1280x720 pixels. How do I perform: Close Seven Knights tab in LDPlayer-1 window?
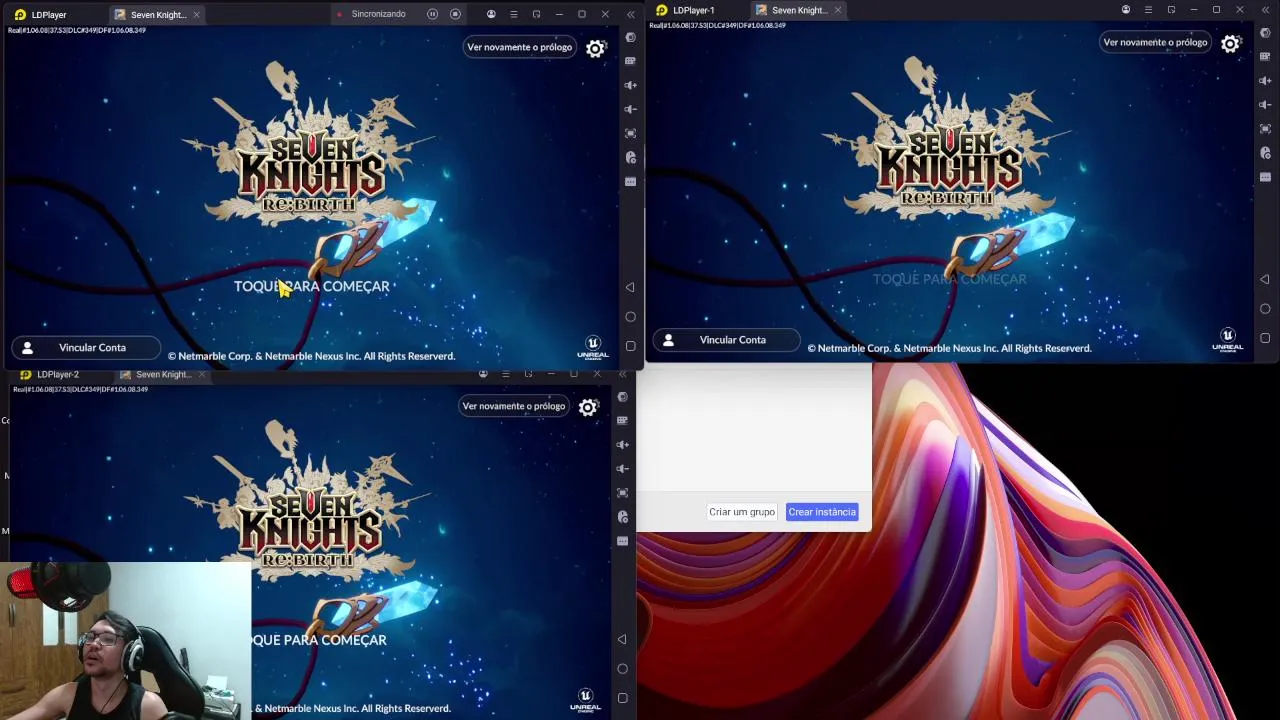point(837,10)
